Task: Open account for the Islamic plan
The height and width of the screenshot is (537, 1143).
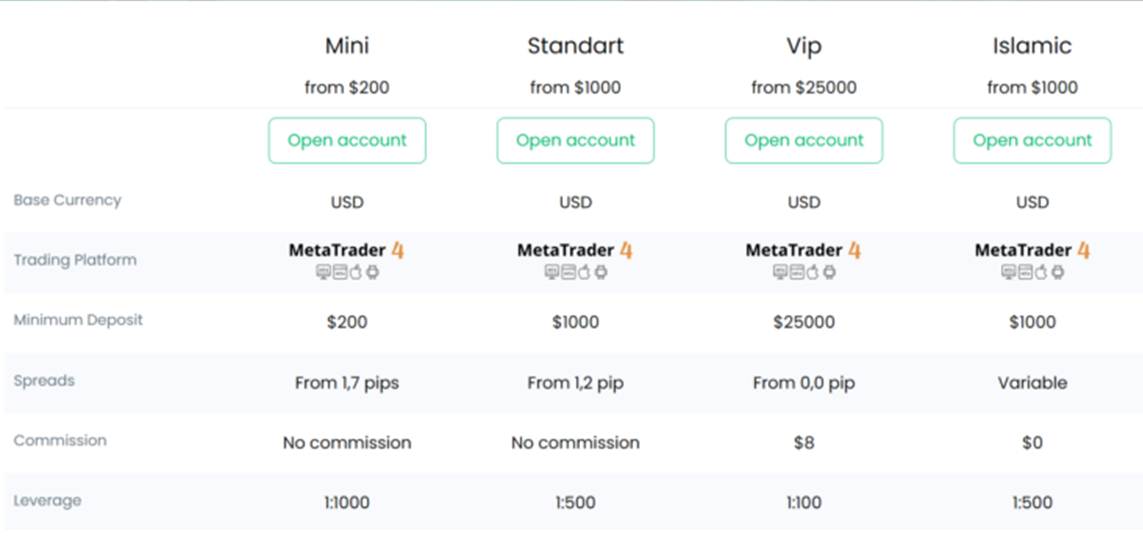Action: click(1032, 141)
